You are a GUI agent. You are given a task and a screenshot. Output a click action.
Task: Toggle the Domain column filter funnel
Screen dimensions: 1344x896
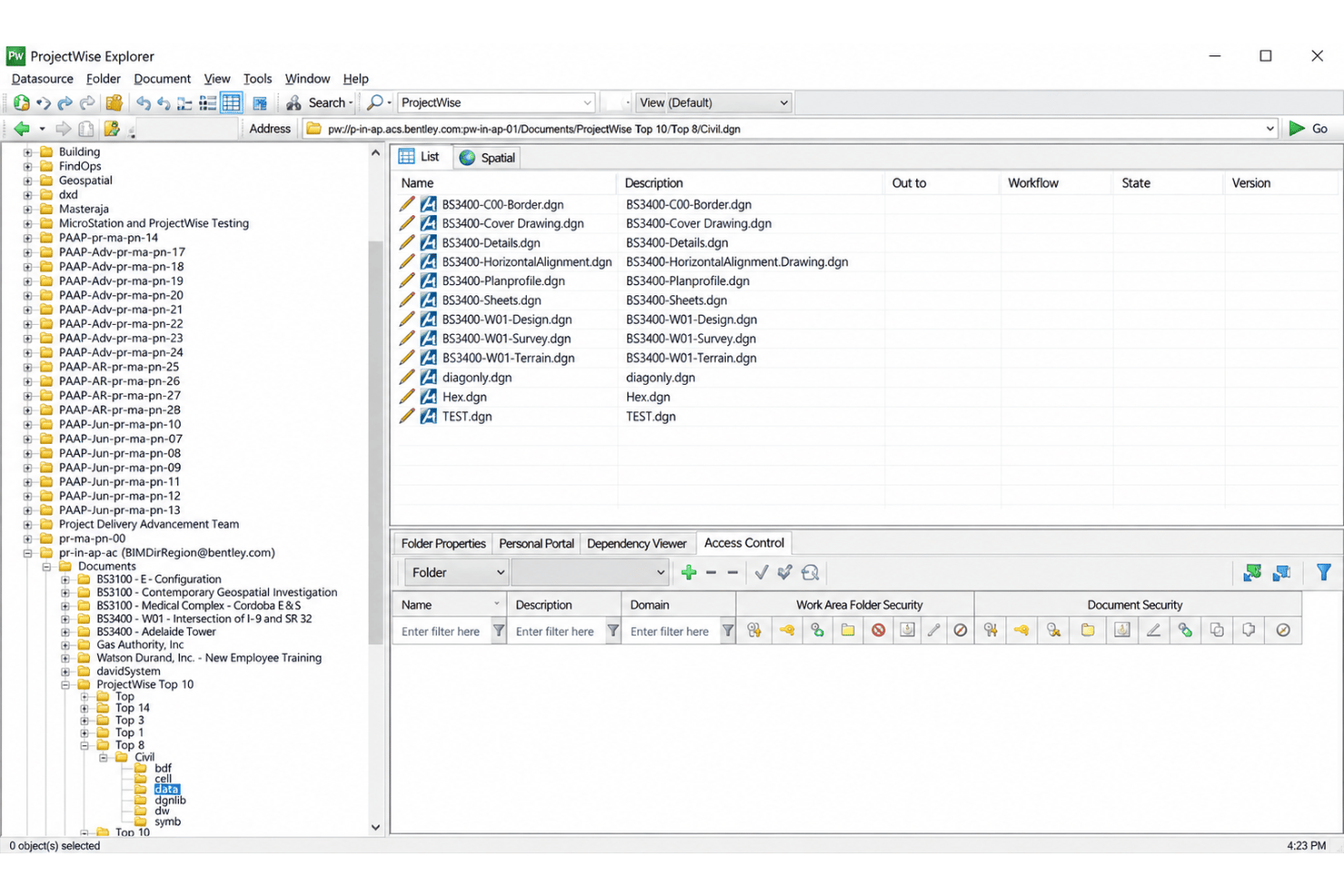pos(727,631)
